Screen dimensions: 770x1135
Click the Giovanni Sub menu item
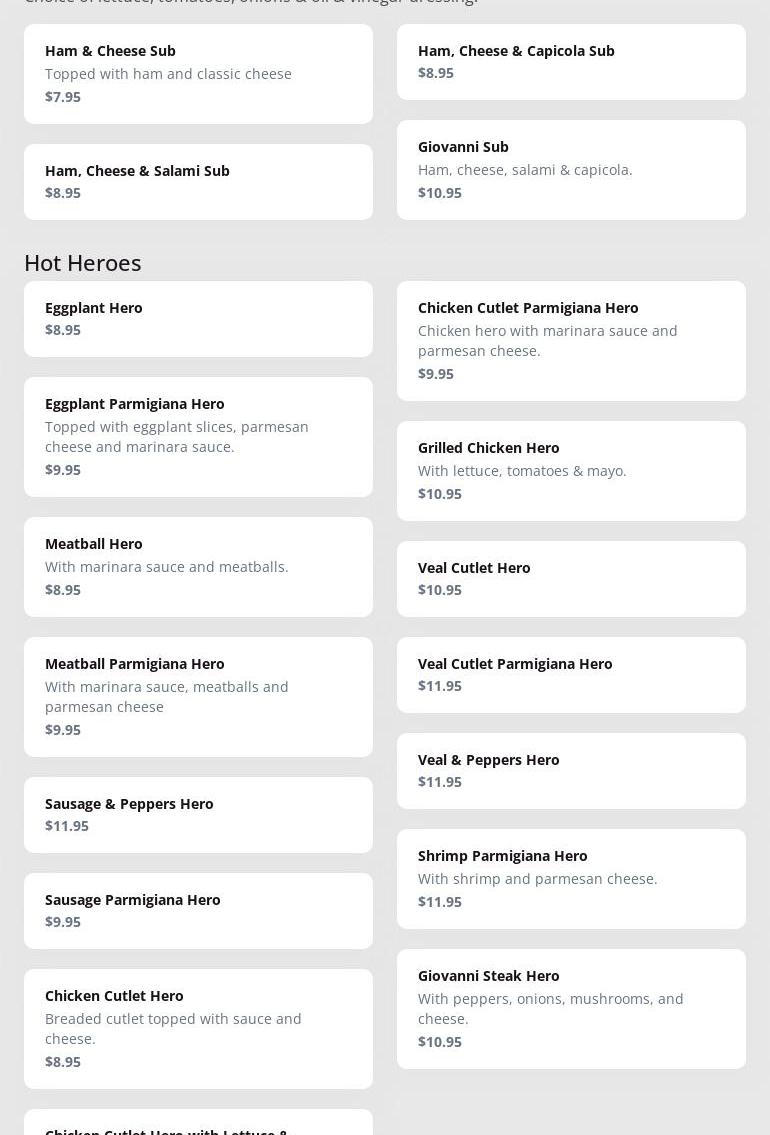click(x=571, y=170)
